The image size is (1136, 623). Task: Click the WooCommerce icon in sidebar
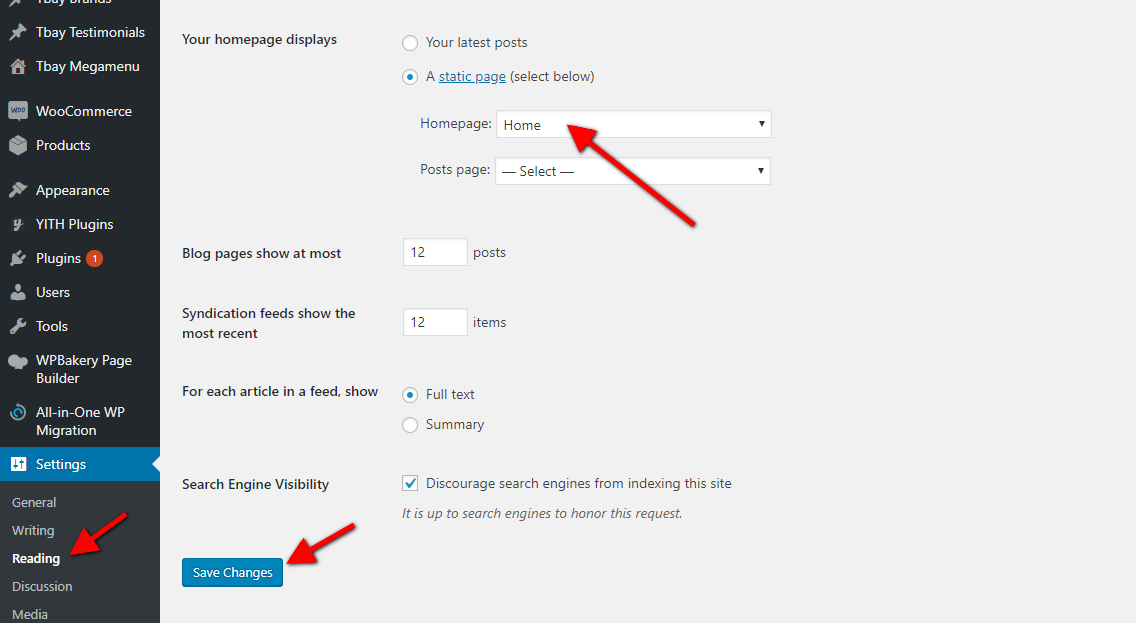17,111
